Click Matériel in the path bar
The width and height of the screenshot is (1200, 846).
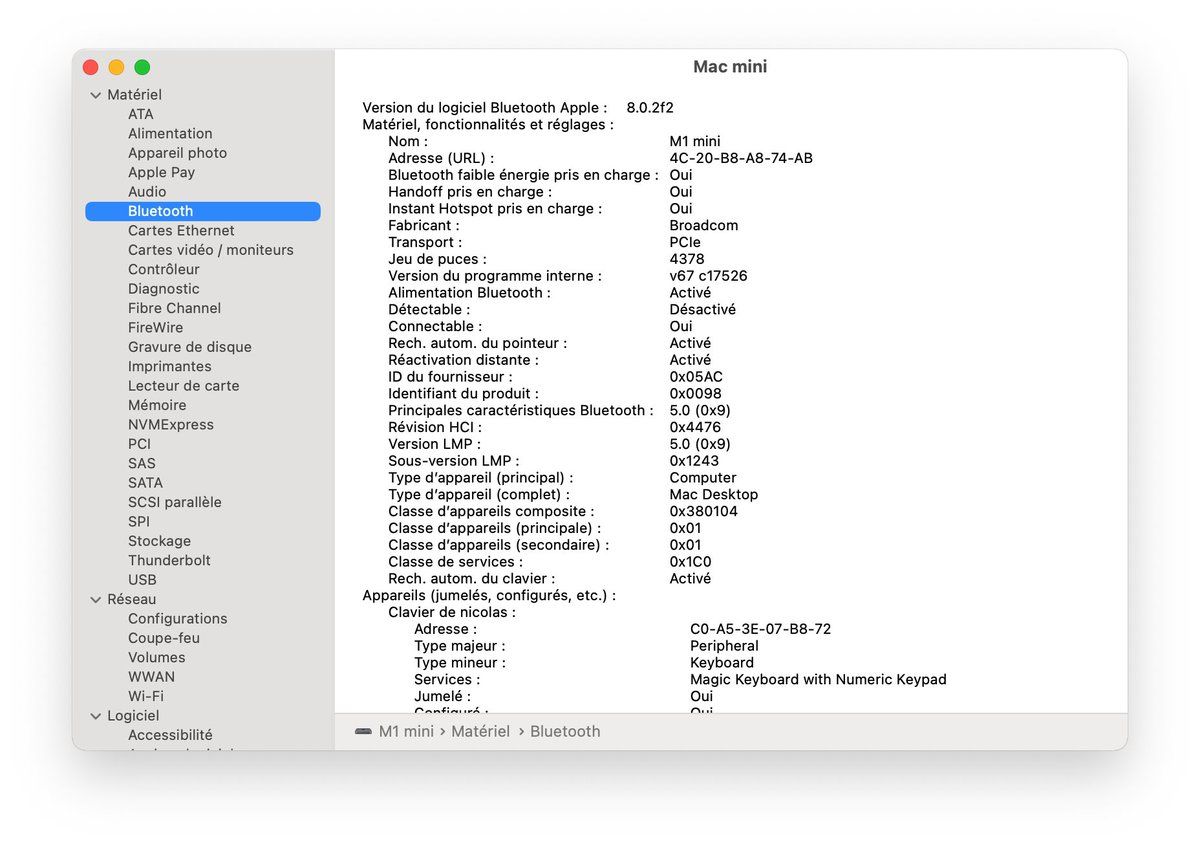point(480,732)
